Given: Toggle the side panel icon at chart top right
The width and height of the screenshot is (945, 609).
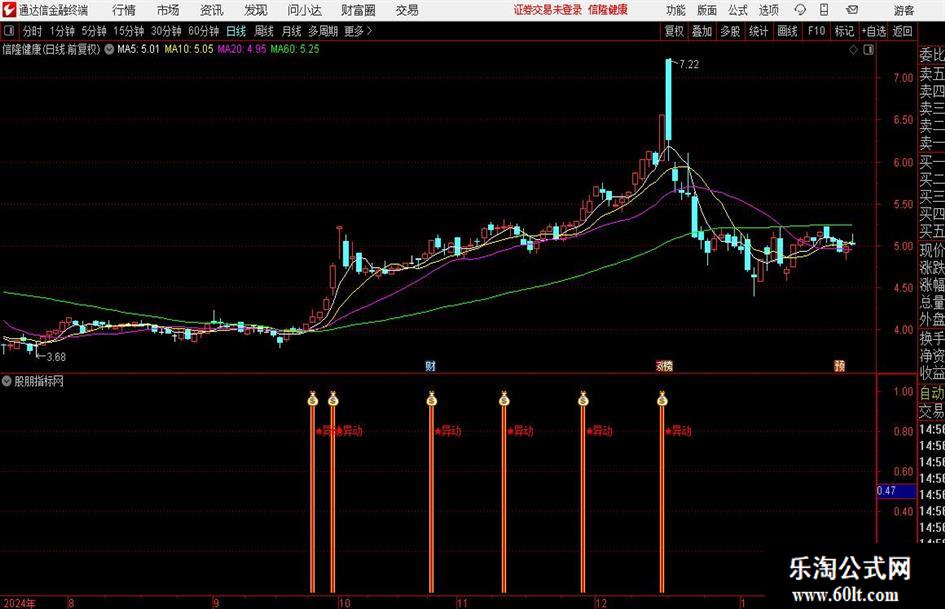Looking at the screenshot, I should pyautogui.click(x=868, y=50).
